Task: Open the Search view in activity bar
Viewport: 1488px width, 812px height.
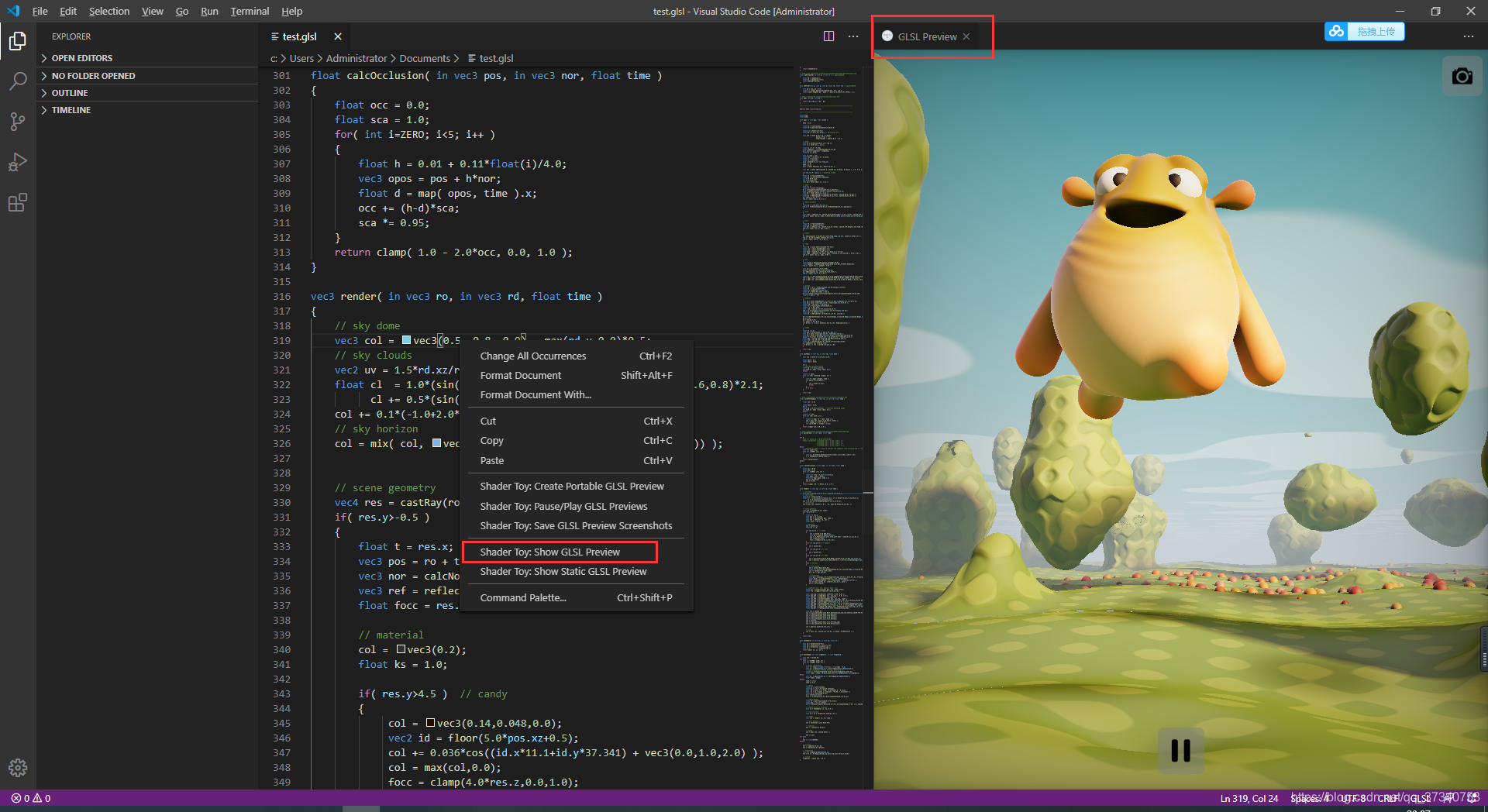Action: [x=18, y=81]
